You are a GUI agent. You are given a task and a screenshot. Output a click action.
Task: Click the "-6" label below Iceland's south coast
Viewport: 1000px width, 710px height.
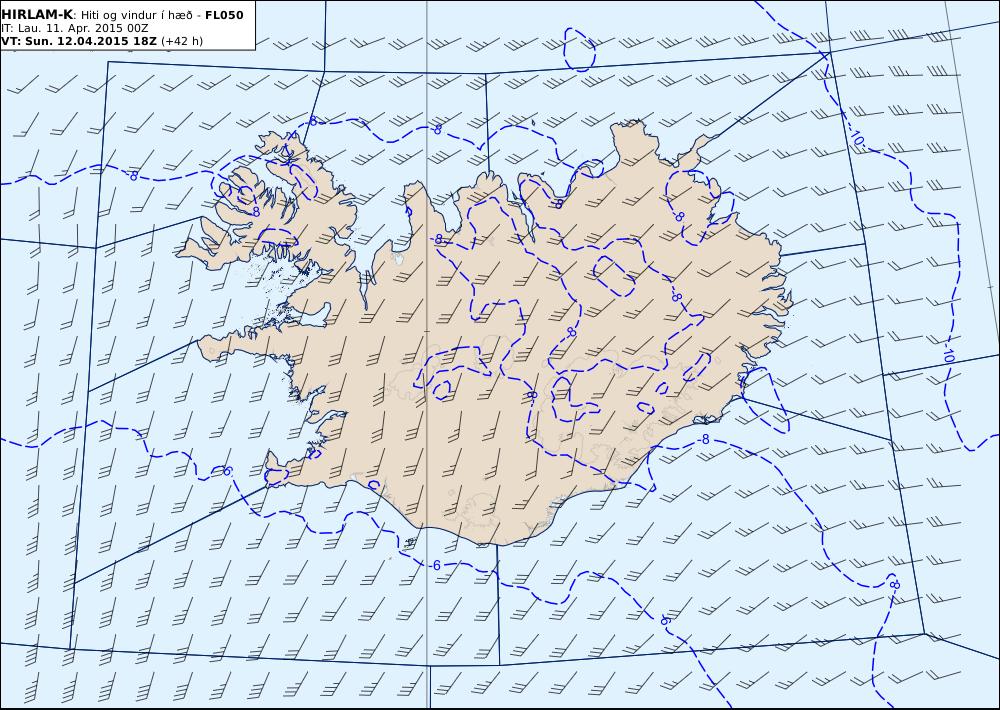coord(435,565)
